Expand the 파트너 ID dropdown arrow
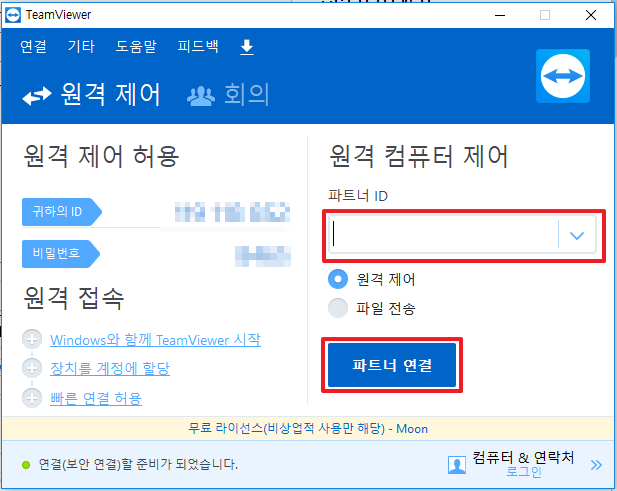Viewport: 617px width, 491px height. (x=577, y=235)
